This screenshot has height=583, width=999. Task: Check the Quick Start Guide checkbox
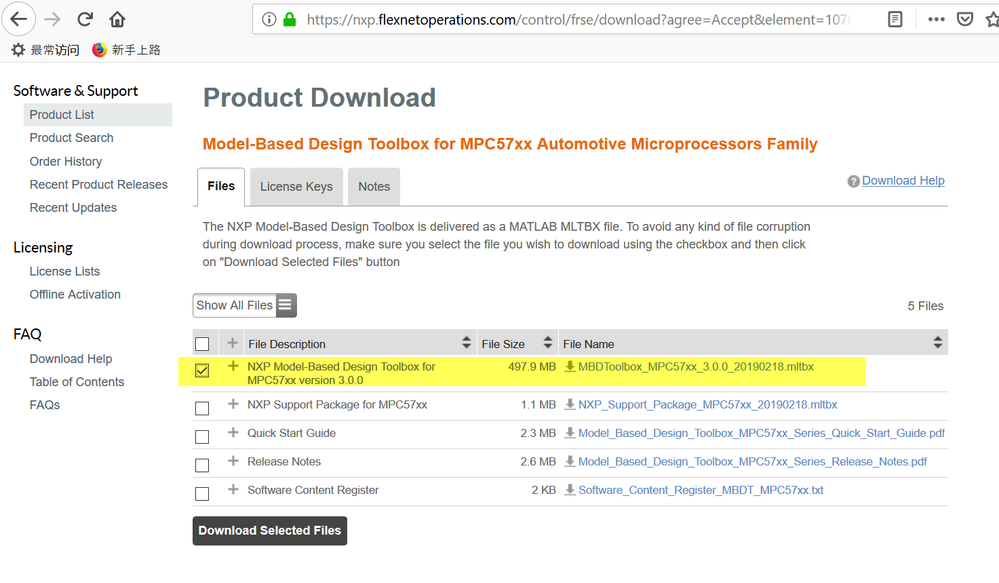click(x=202, y=437)
